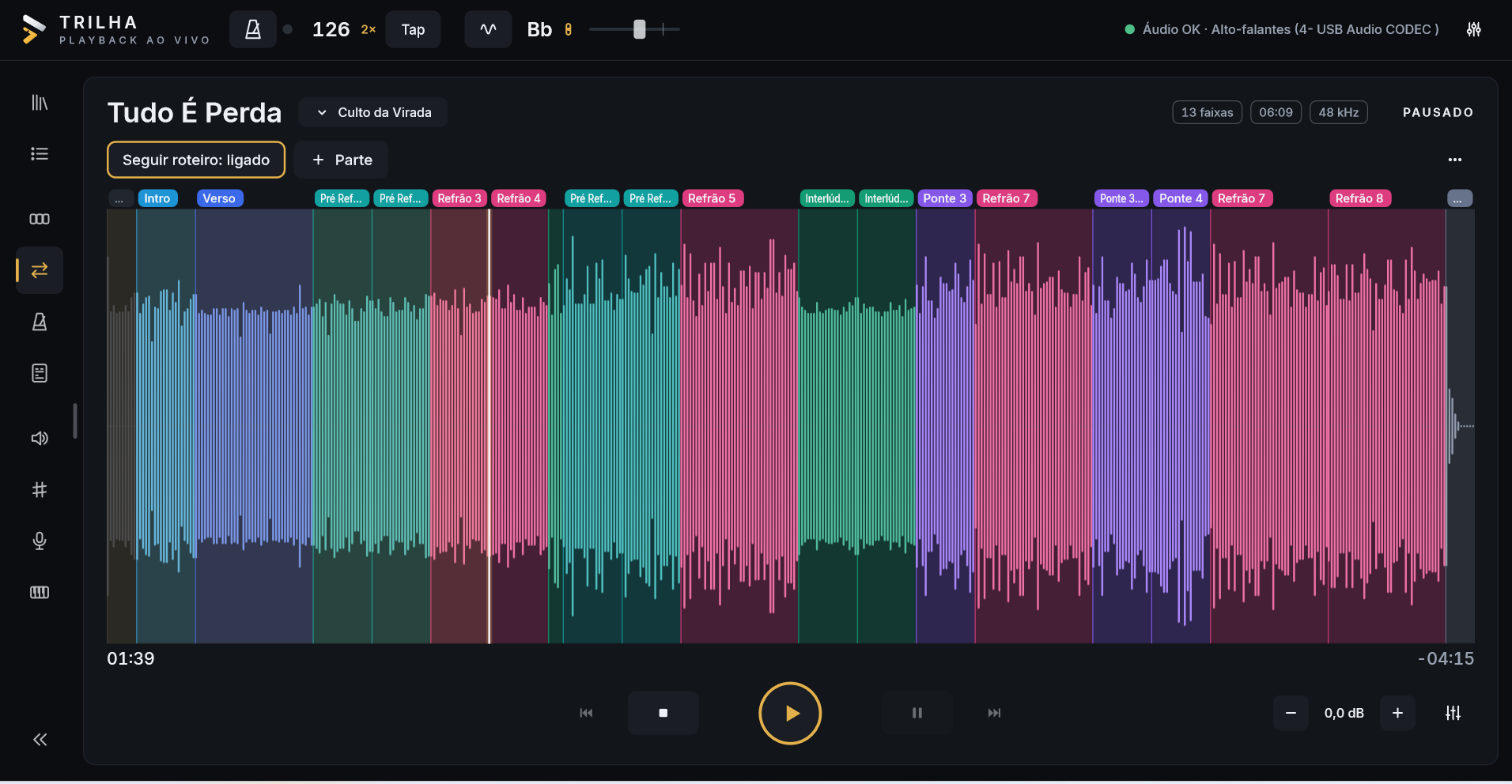Toggle Seguir roteiro: ligado

196,160
